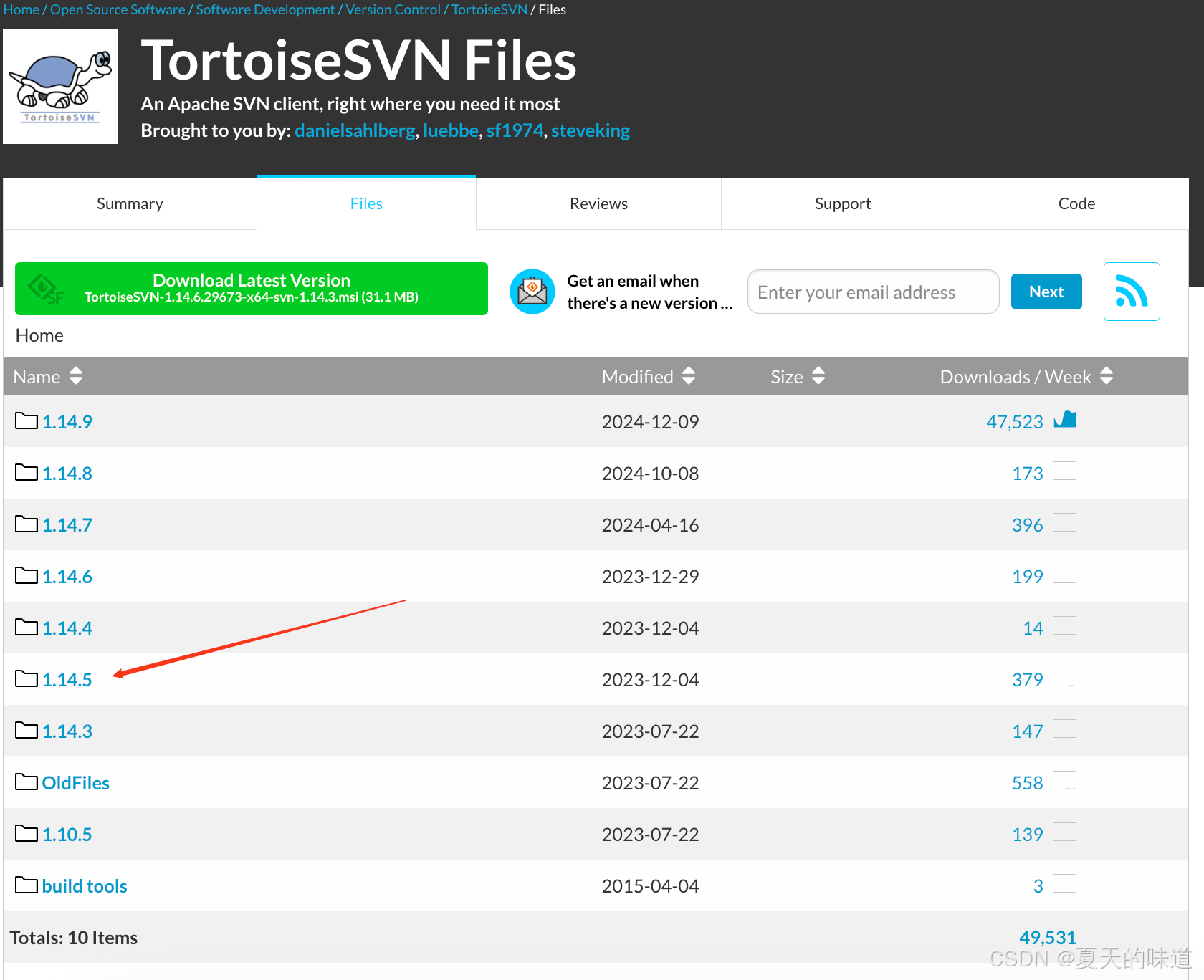The width and height of the screenshot is (1204, 980).
Task: Open the TortoiseSVN breadcrumb link
Action: [489, 9]
